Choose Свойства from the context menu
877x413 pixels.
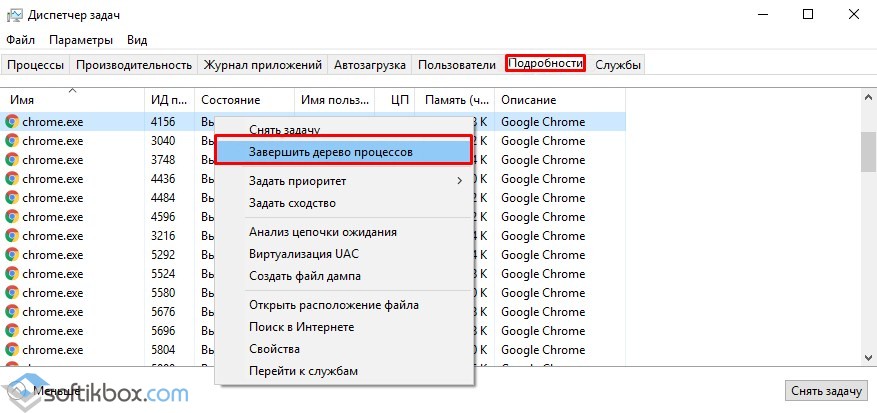274,349
